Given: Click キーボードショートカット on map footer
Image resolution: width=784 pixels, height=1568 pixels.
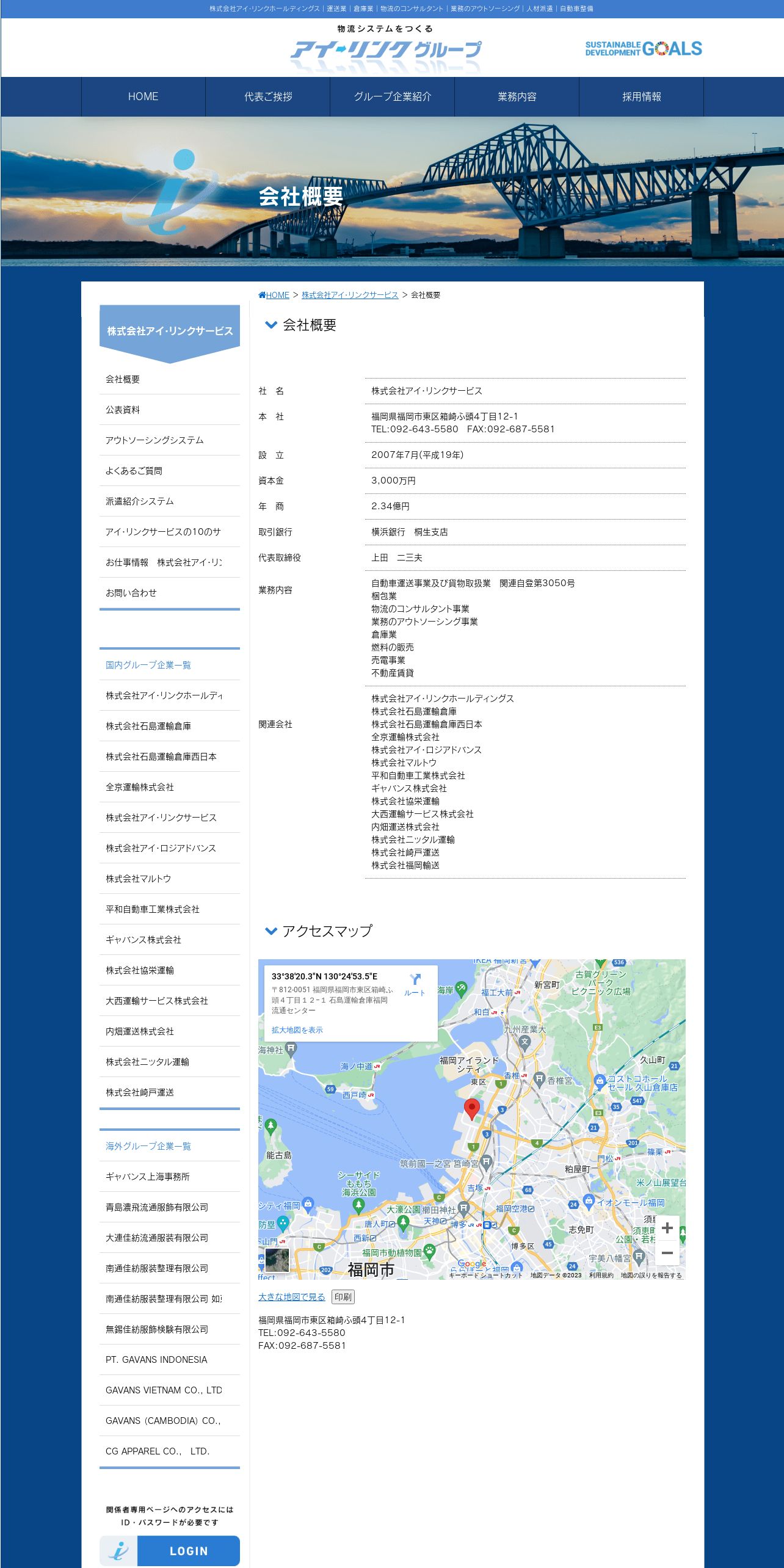Looking at the screenshot, I should pos(485,1275).
